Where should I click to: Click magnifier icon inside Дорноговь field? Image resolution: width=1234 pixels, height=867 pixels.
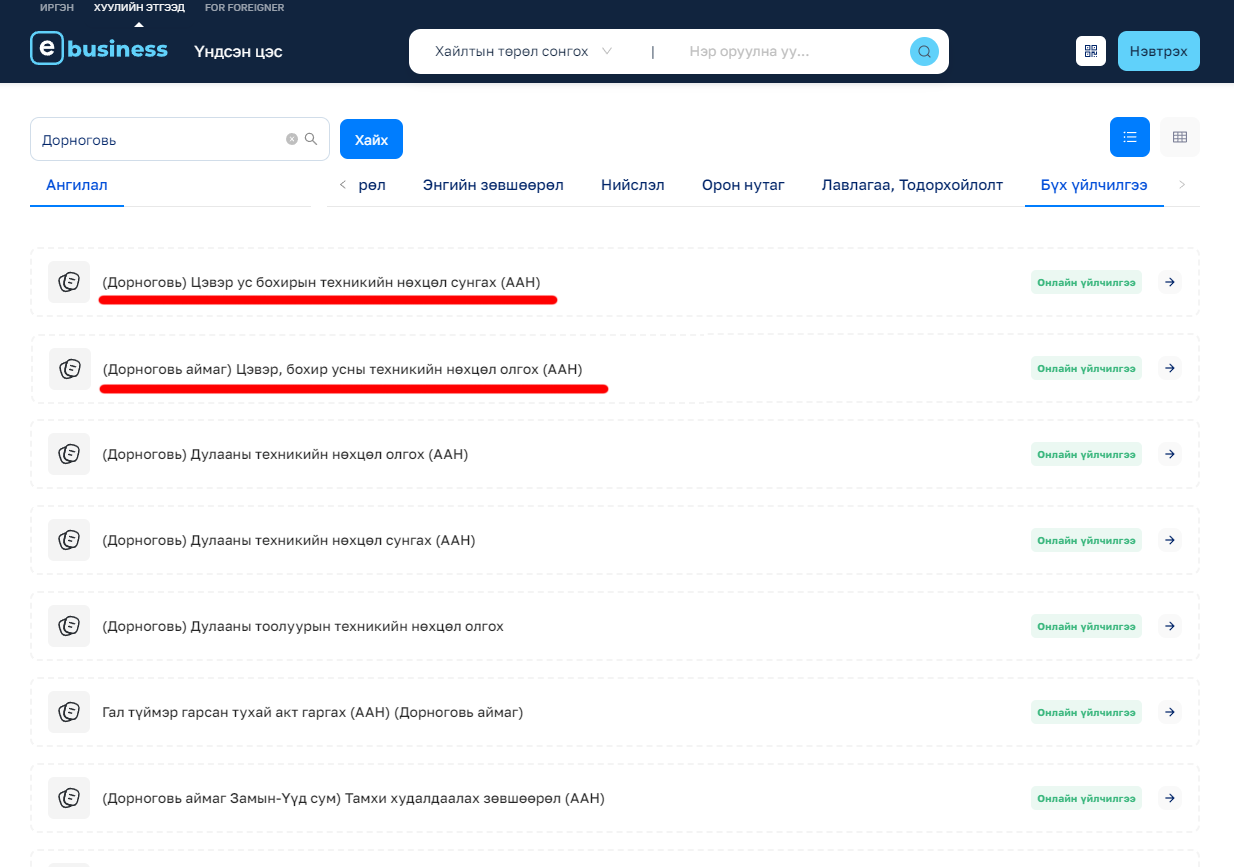coord(311,139)
